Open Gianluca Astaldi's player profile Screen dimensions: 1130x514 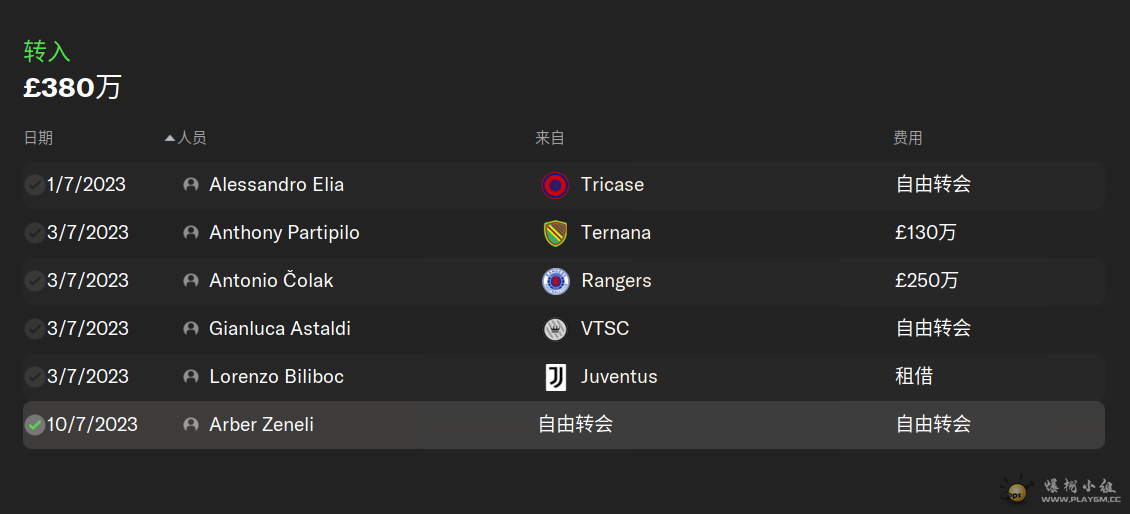pyautogui.click(x=280, y=329)
